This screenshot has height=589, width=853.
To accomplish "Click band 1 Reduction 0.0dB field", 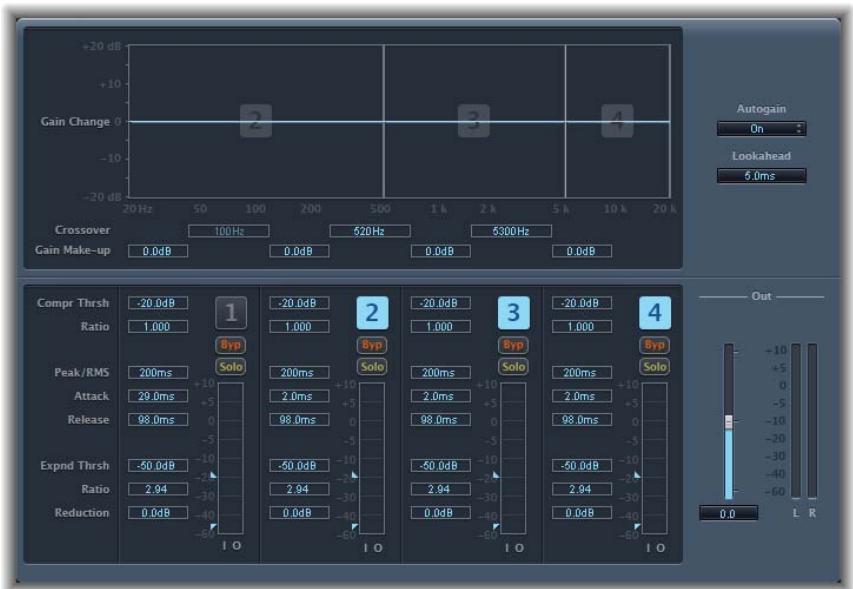I will click(158, 513).
